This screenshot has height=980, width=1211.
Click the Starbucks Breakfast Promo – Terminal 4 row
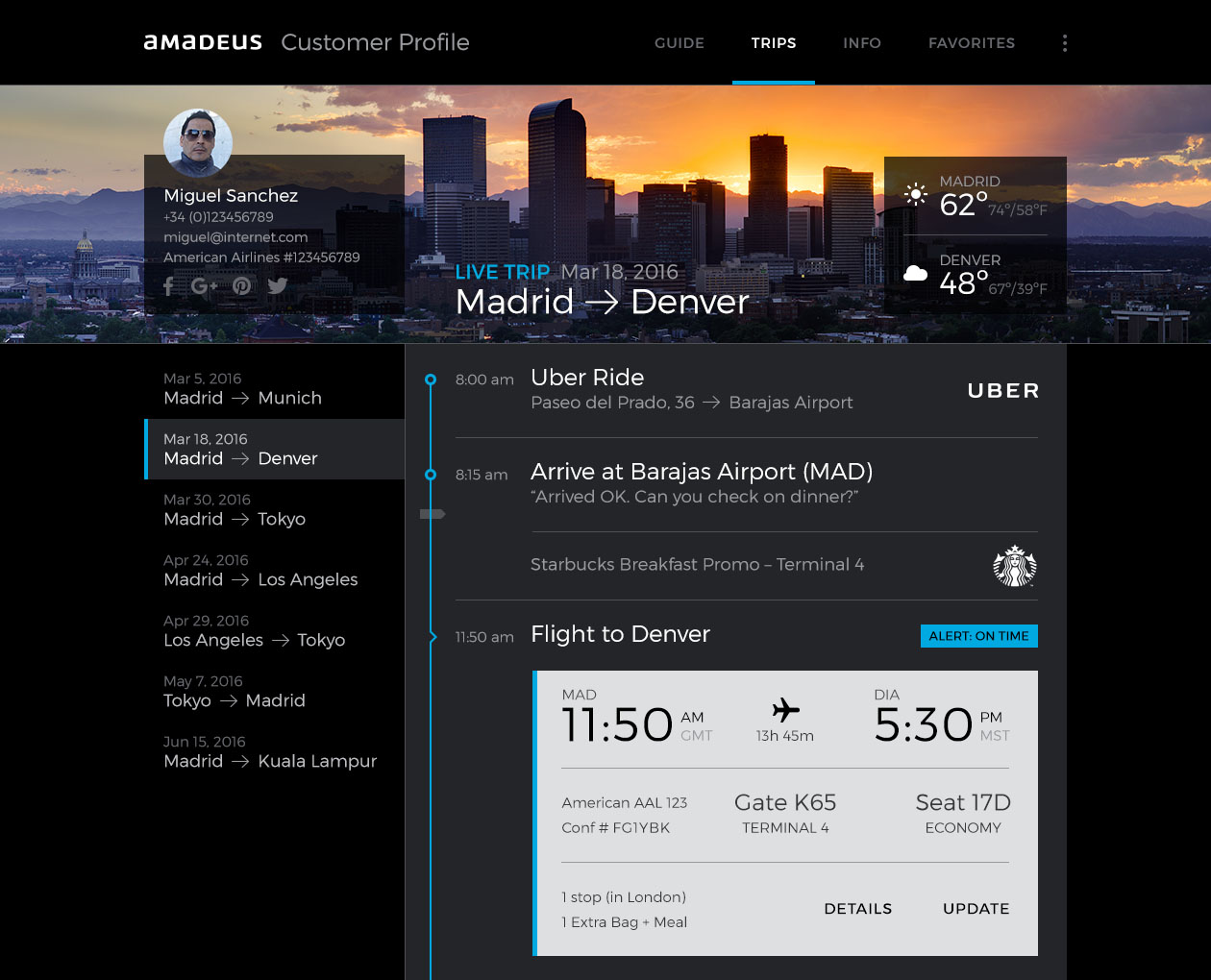click(x=747, y=565)
